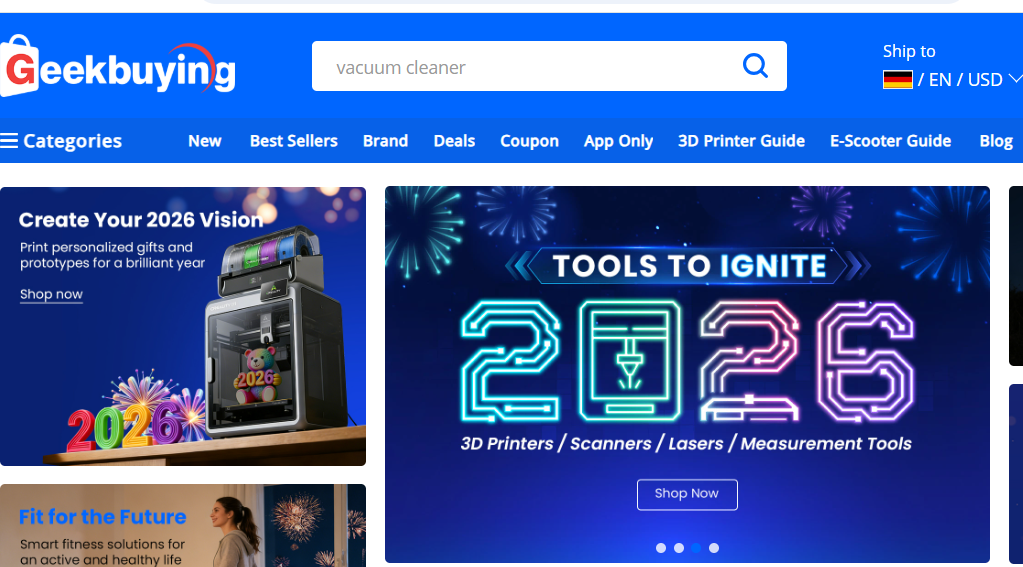Select the German flag ship-to icon
Screen dimensions: 1023x567
[897, 80]
